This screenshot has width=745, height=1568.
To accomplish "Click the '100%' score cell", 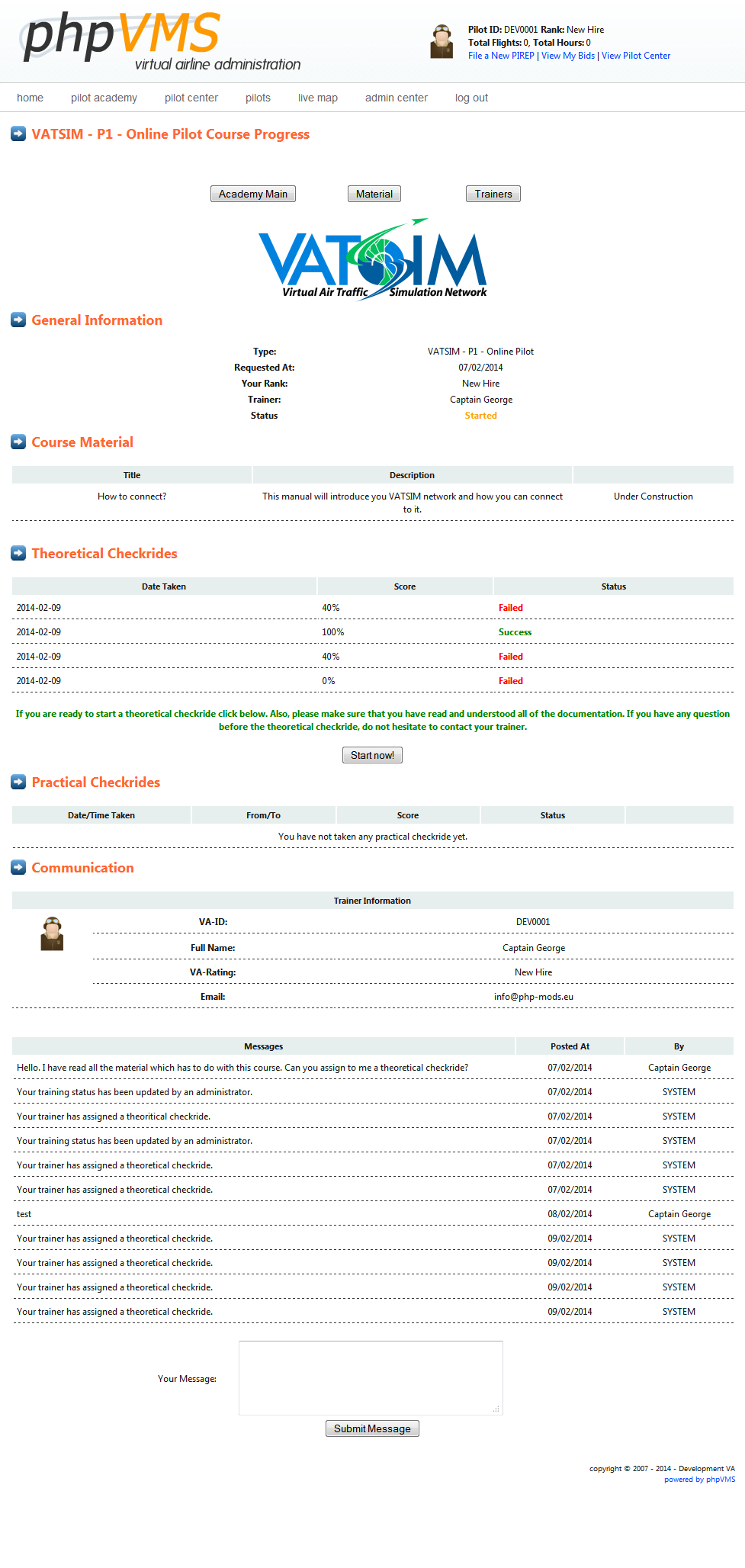I will 333,632.
